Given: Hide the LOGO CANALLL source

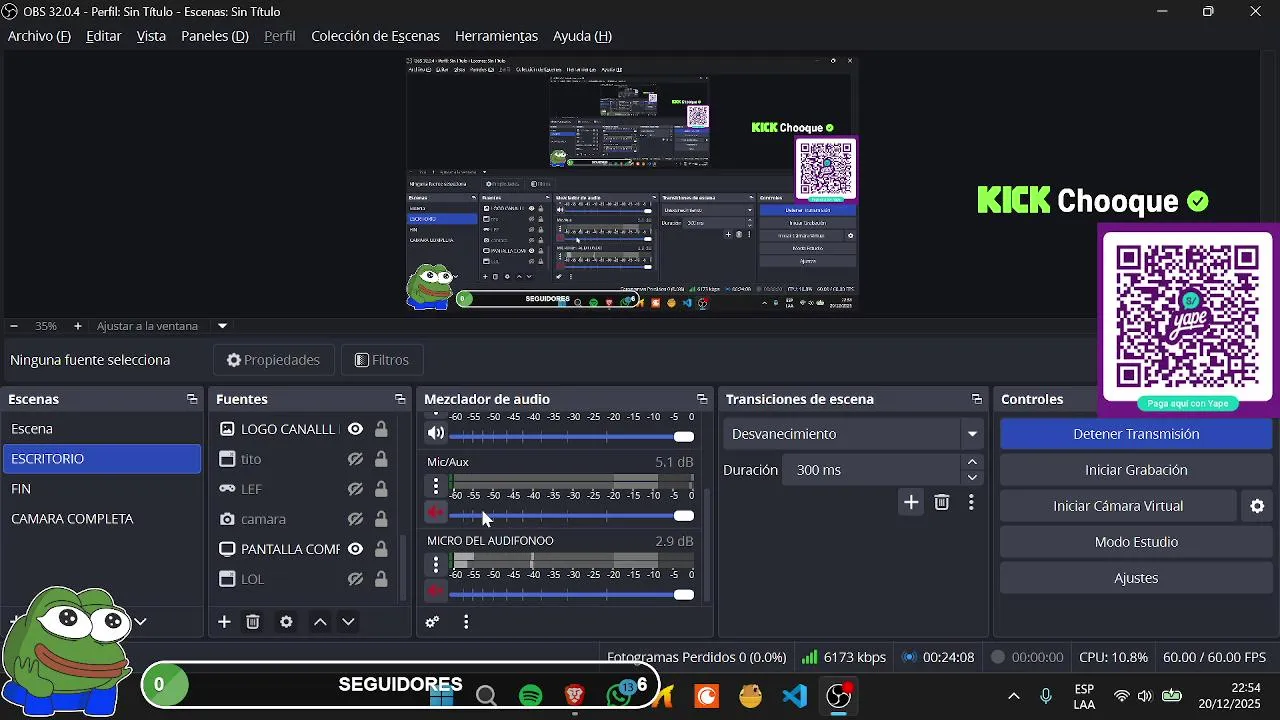Looking at the screenshot, I should (355, 429).
